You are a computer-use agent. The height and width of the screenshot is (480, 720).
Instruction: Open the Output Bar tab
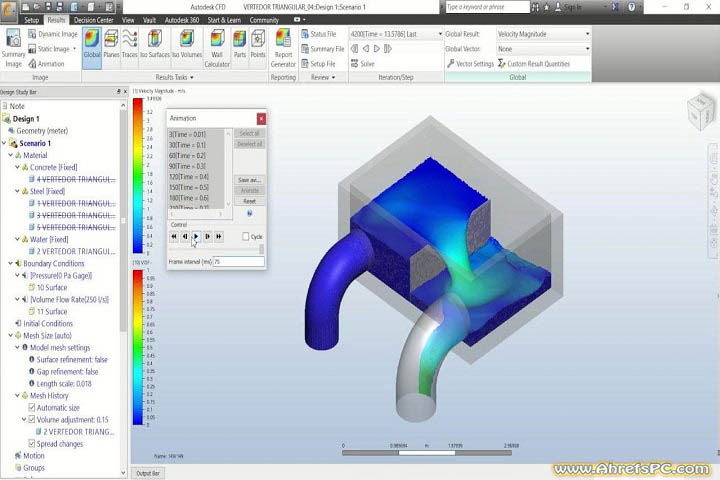(x=148, y=473)
